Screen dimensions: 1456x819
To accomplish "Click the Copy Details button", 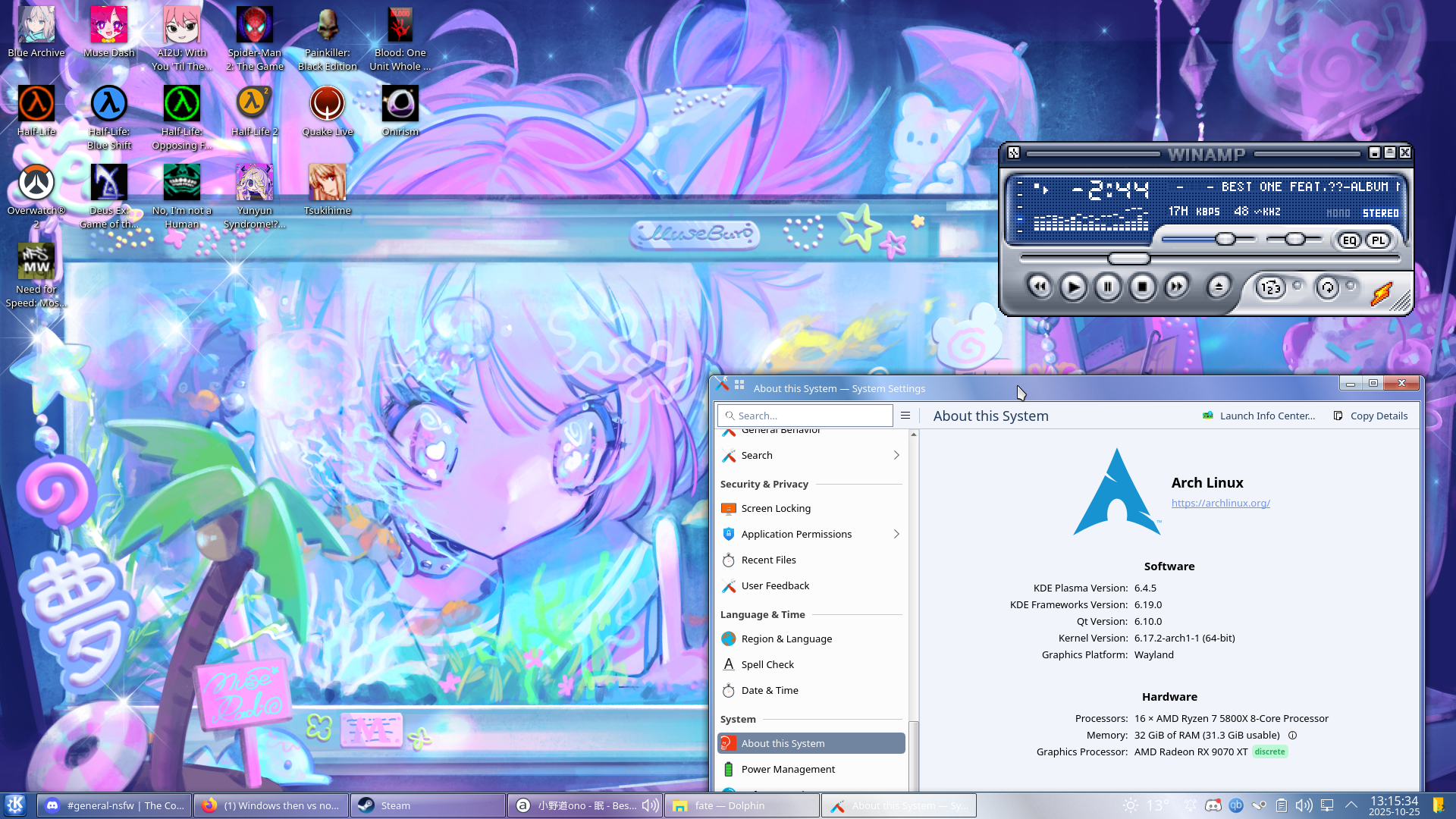I will (1370, 416).
